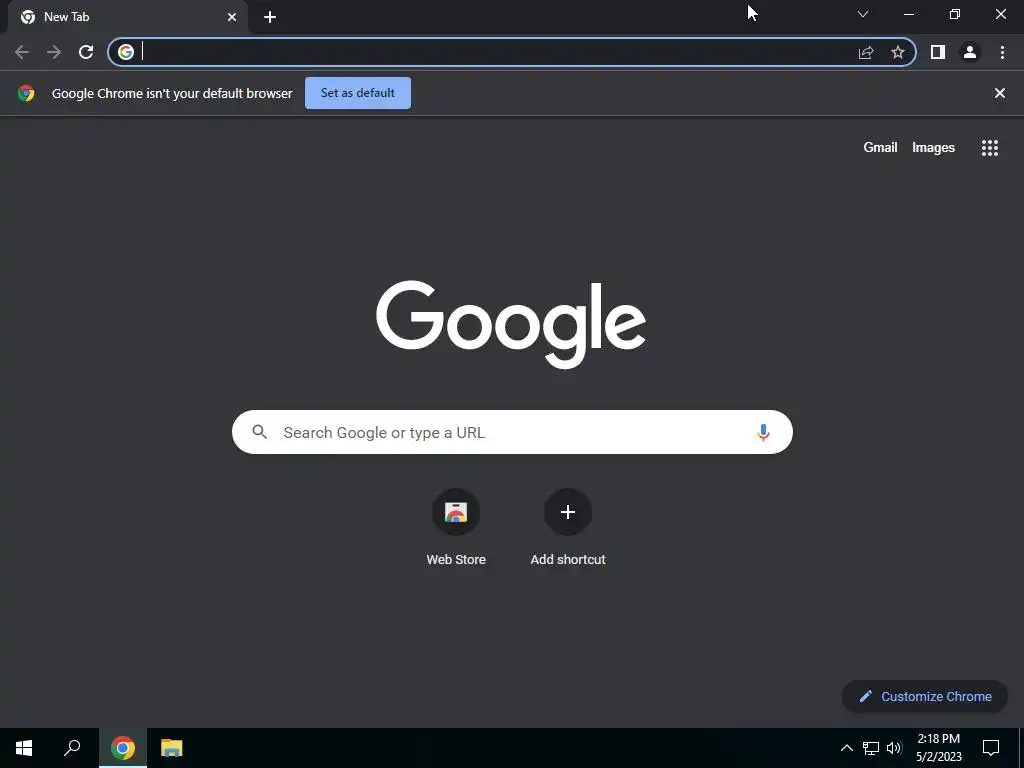Open the profile avatar menu
This screenshot has height=768, width=1024.
(970, 52)
